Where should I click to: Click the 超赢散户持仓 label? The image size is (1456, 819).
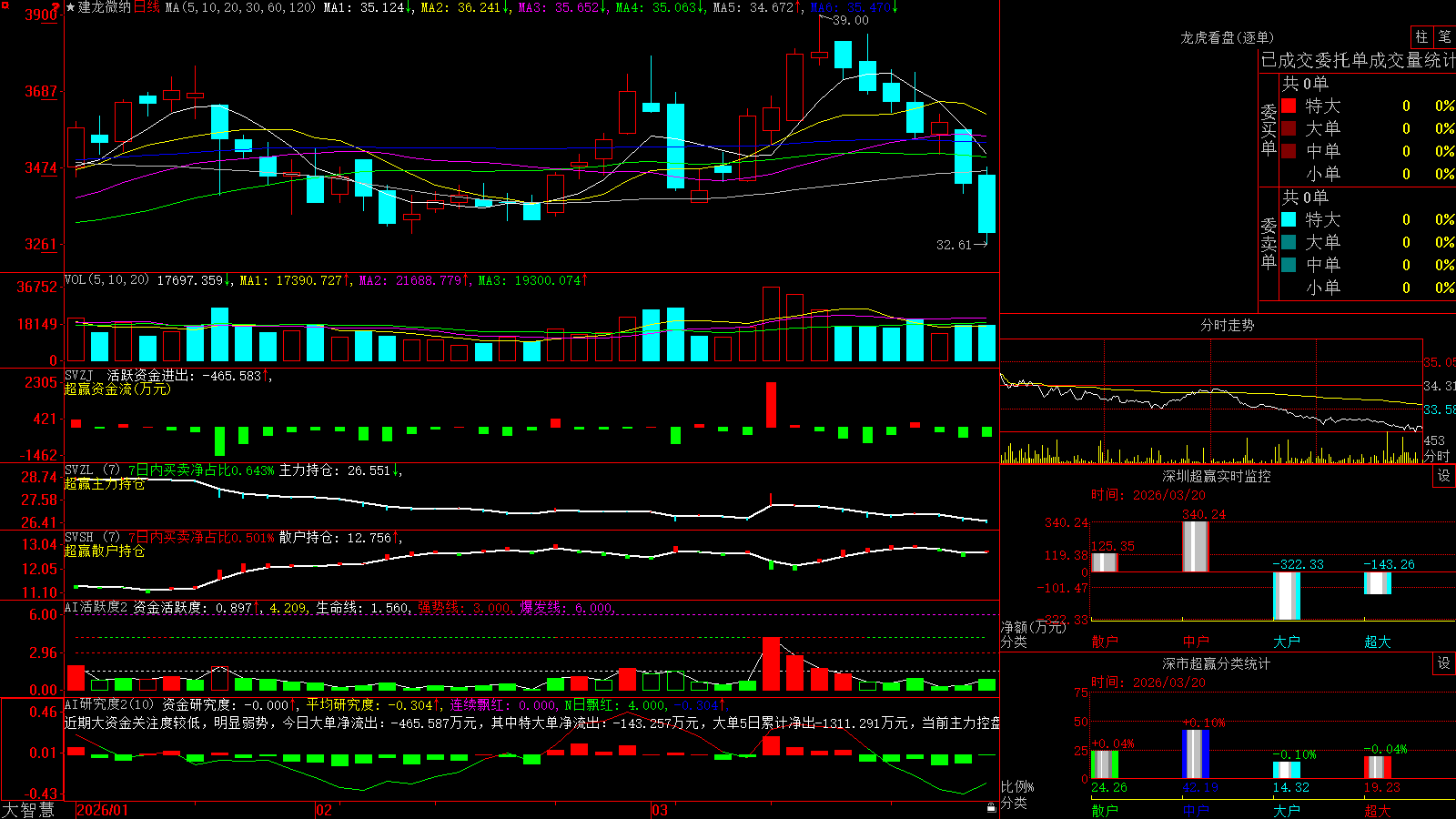click(x=105, y=551)
